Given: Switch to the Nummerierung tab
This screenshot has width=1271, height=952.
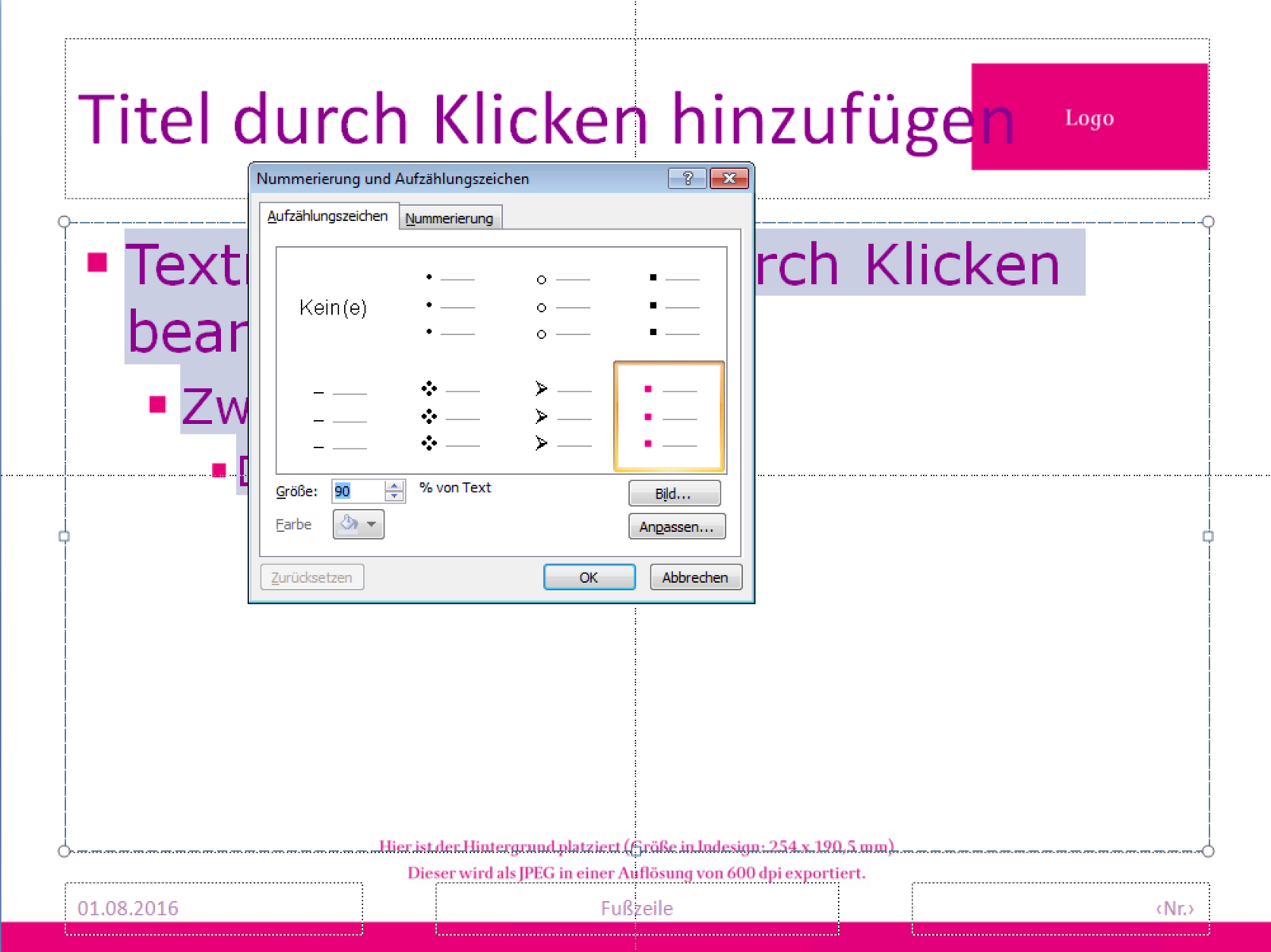Looking at the screenshot, I should click(x=449, y=218).
